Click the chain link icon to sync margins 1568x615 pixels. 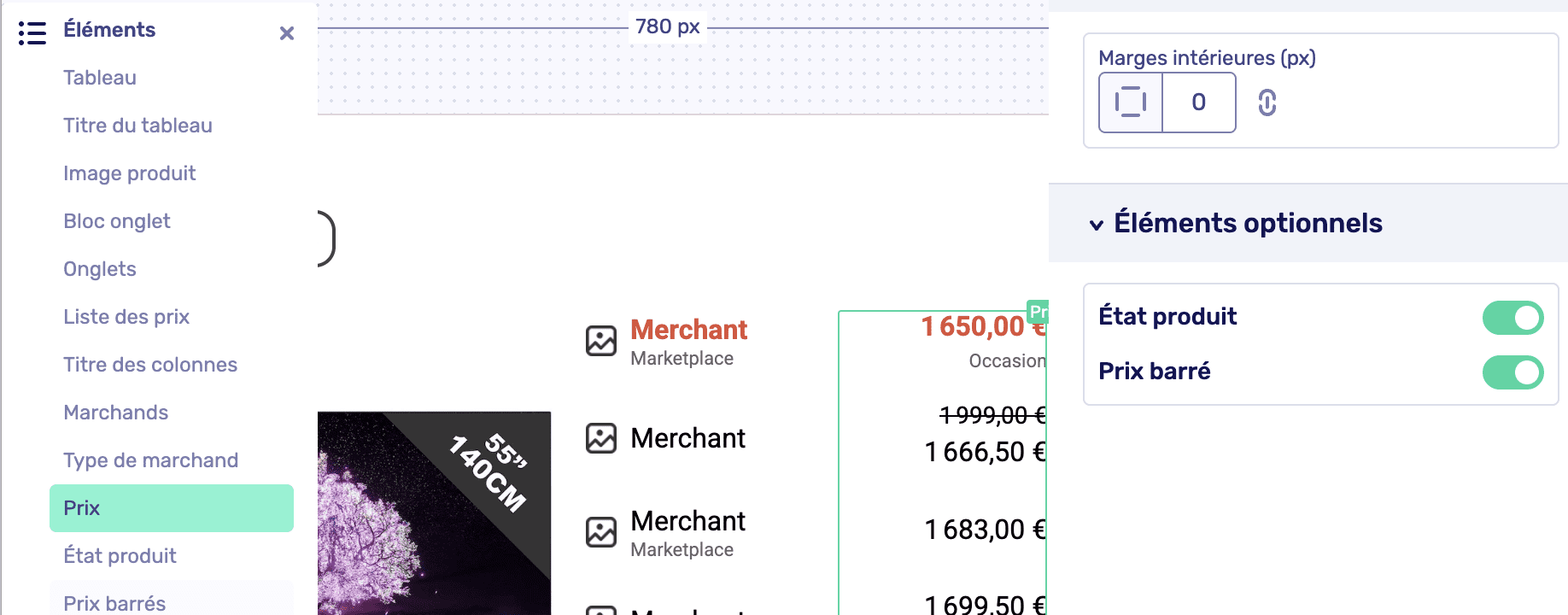pos(1266,102)
